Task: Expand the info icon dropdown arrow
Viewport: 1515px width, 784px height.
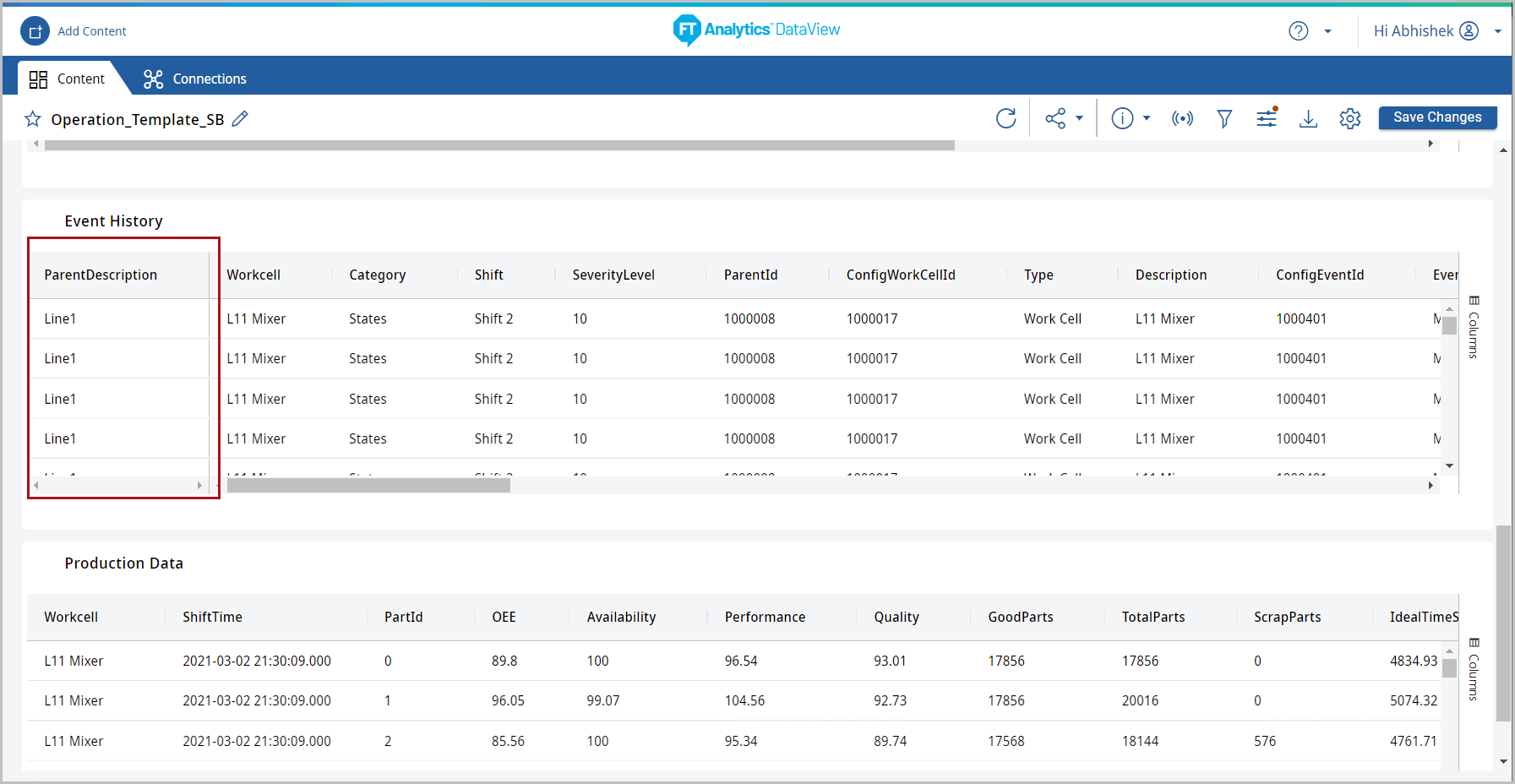Action: tap(1147, 118)
